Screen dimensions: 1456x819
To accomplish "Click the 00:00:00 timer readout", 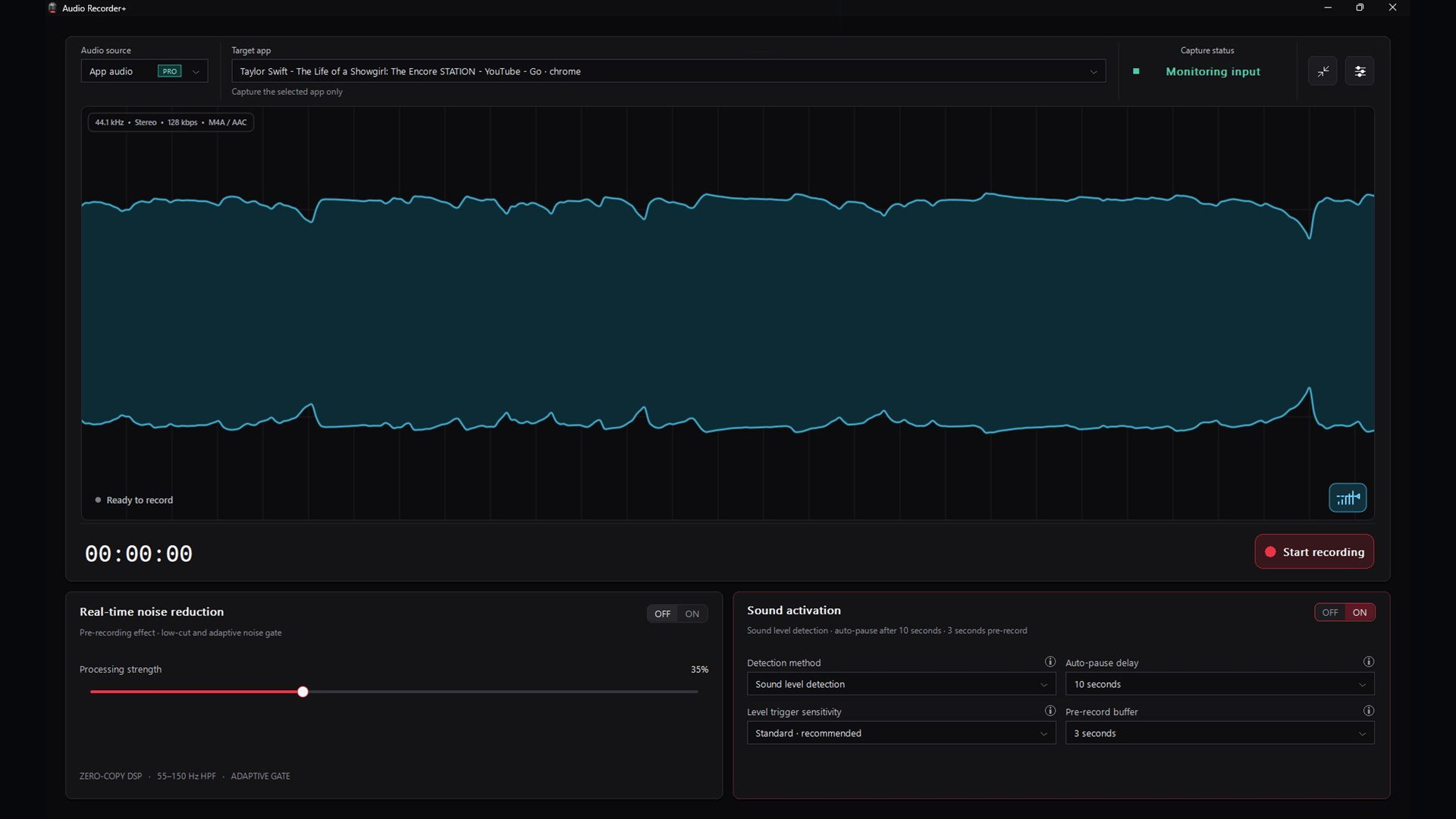I will 139,554.
